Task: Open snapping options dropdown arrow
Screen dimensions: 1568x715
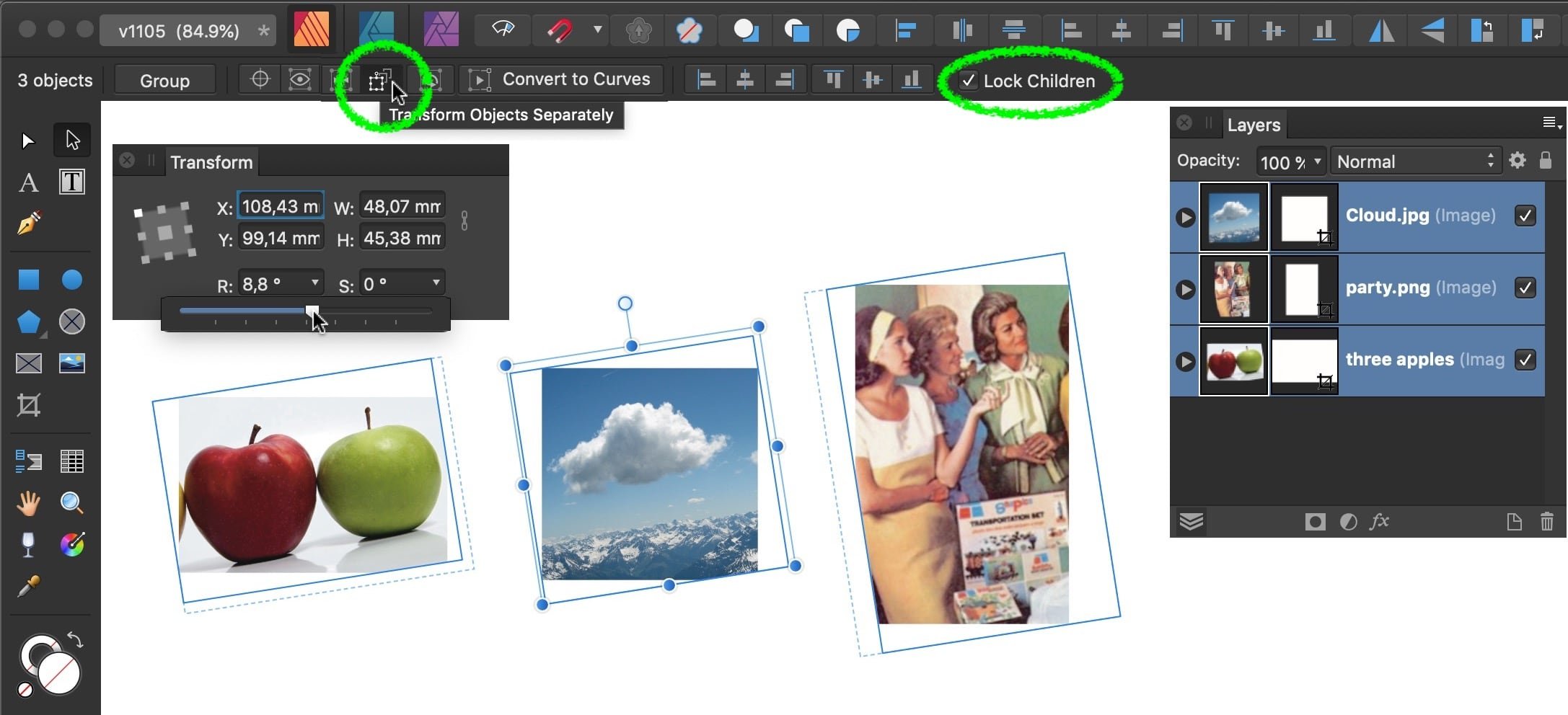Action: [x=597, y=30]
